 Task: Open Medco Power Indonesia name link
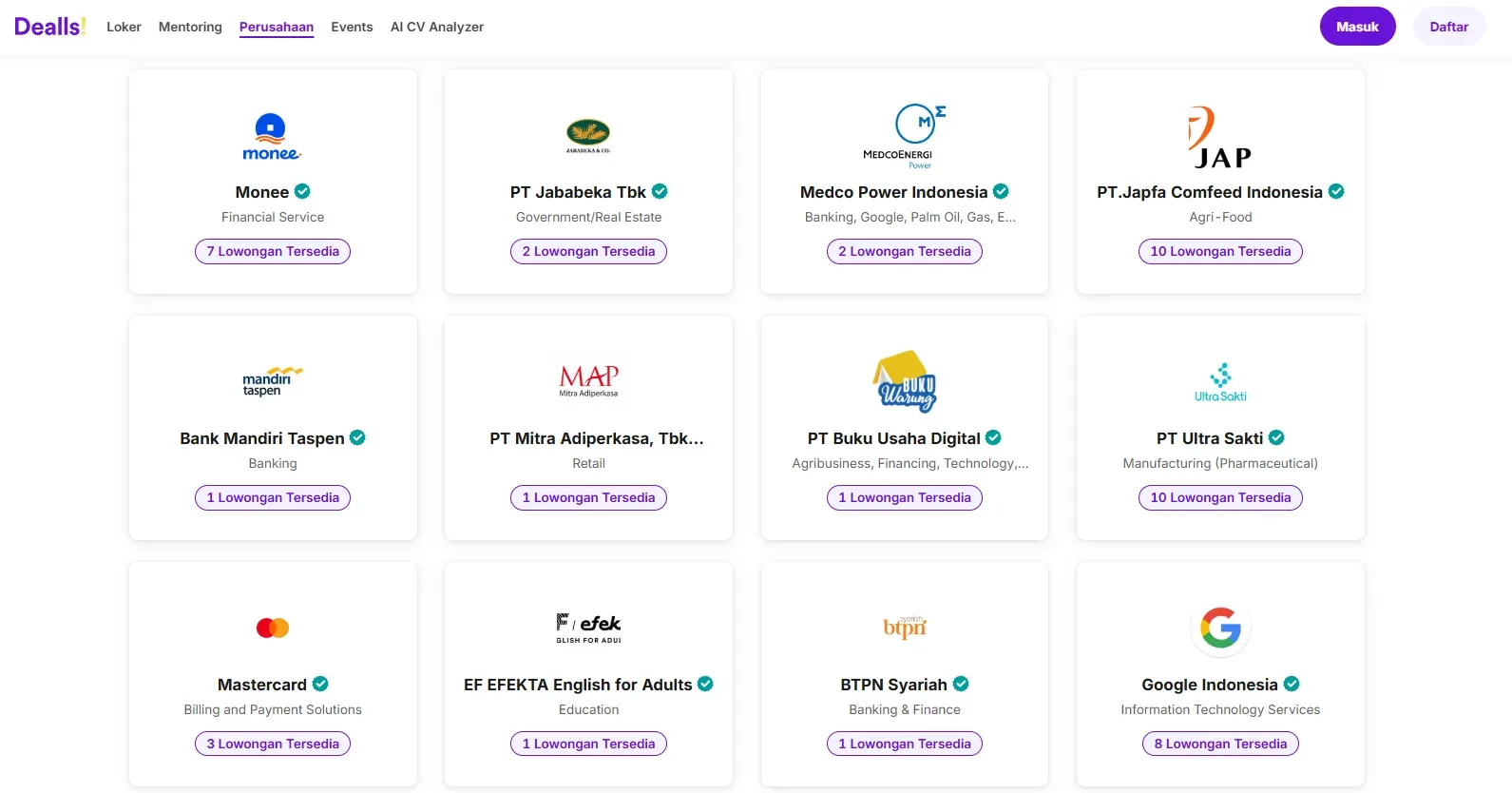pos(893,192)
